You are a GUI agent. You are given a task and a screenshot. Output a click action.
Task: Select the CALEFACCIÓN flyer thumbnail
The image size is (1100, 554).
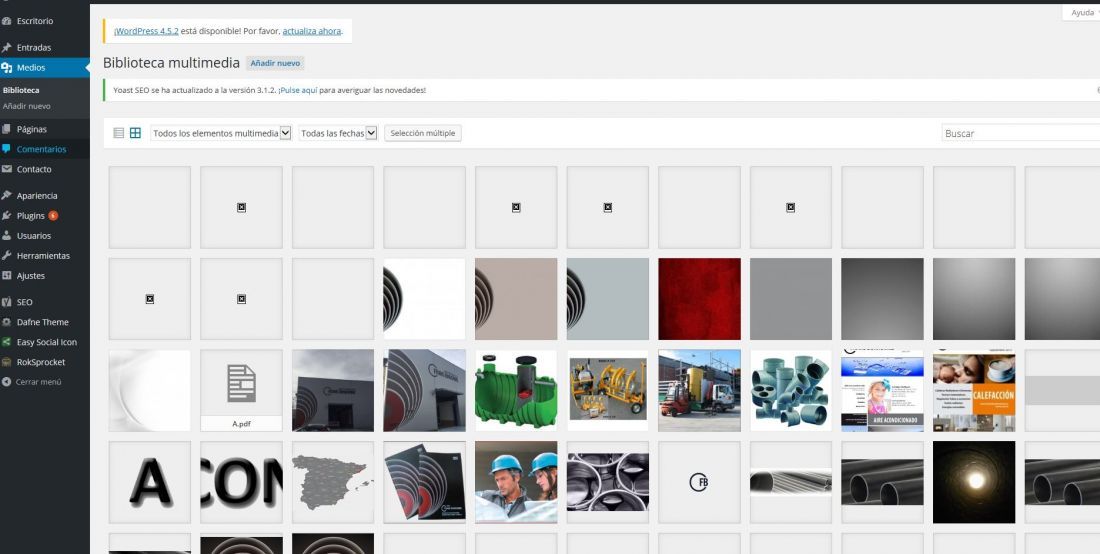[x=974, y=391]
